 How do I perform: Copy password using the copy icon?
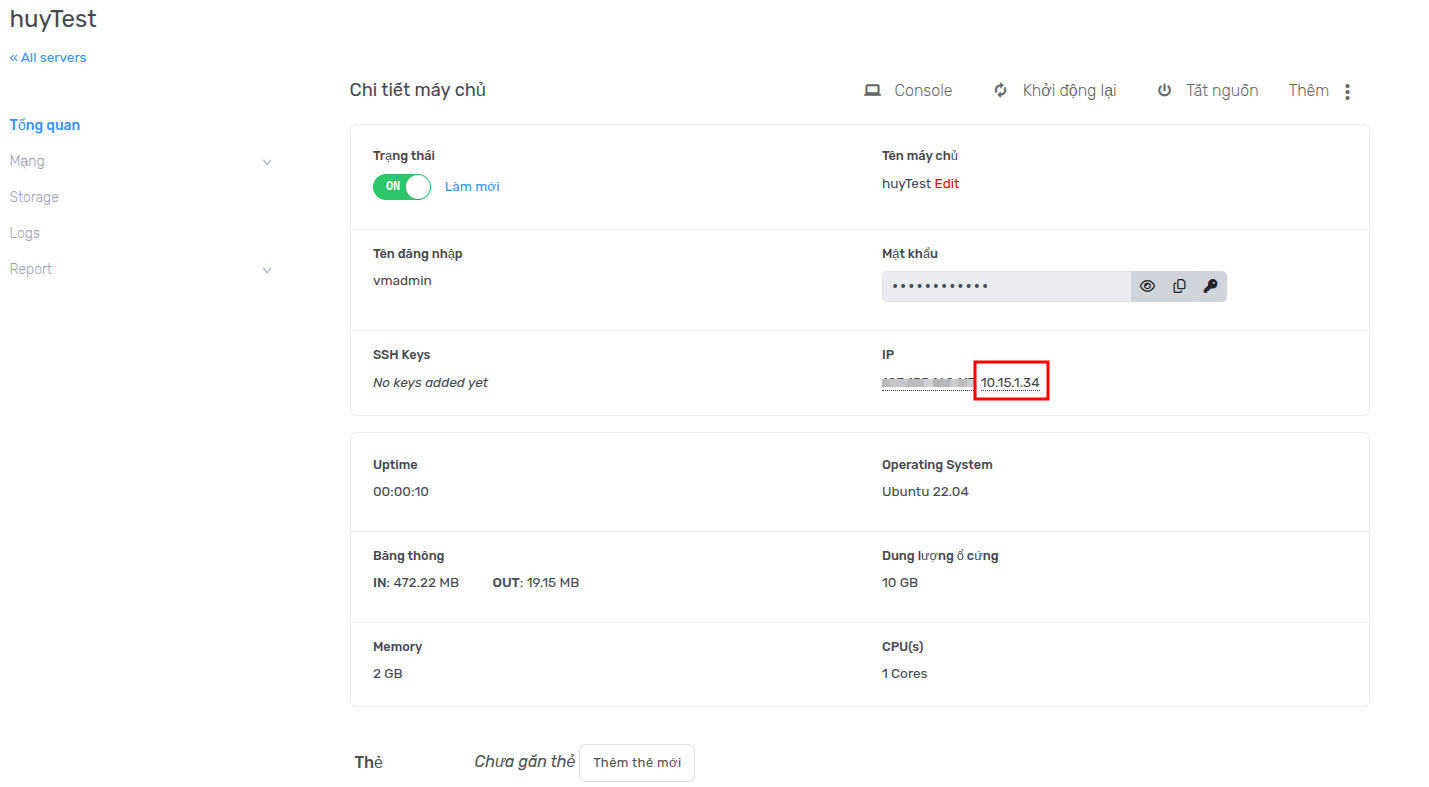click(x=1179, y=286)
